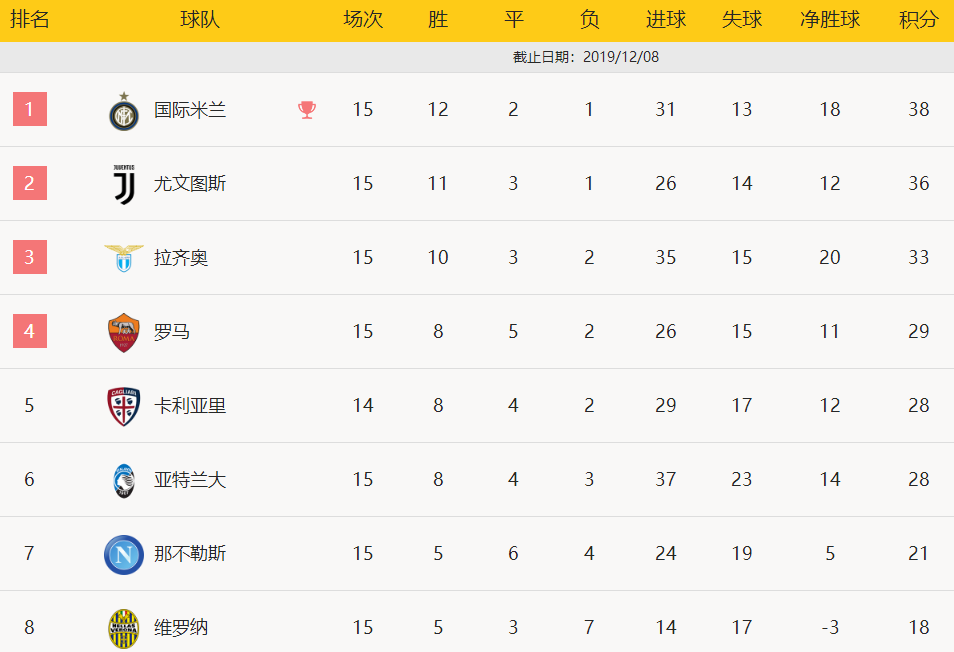Click the red rank 4 badge
Screen dimensions: 954x652
tap(30, 331)
